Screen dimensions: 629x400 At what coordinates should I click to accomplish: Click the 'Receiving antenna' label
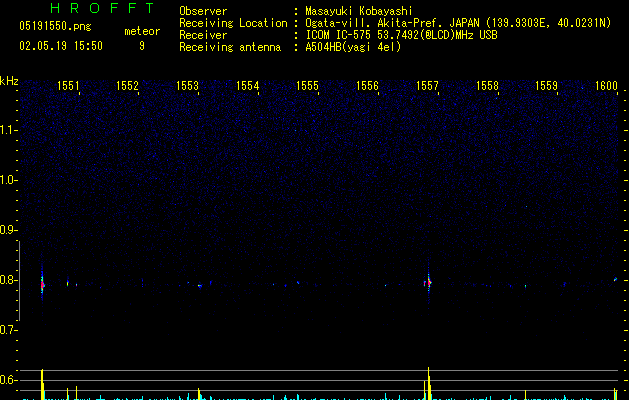230,47
